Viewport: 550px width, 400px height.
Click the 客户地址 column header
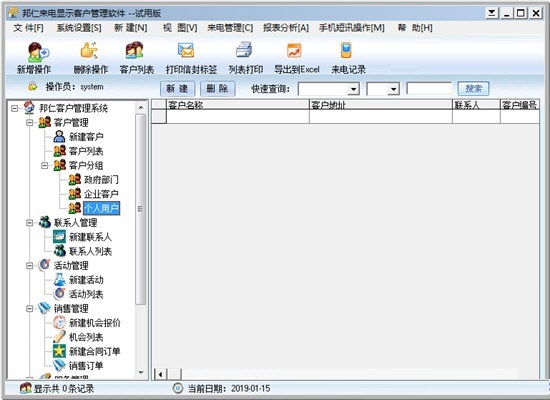click(381, 105)
